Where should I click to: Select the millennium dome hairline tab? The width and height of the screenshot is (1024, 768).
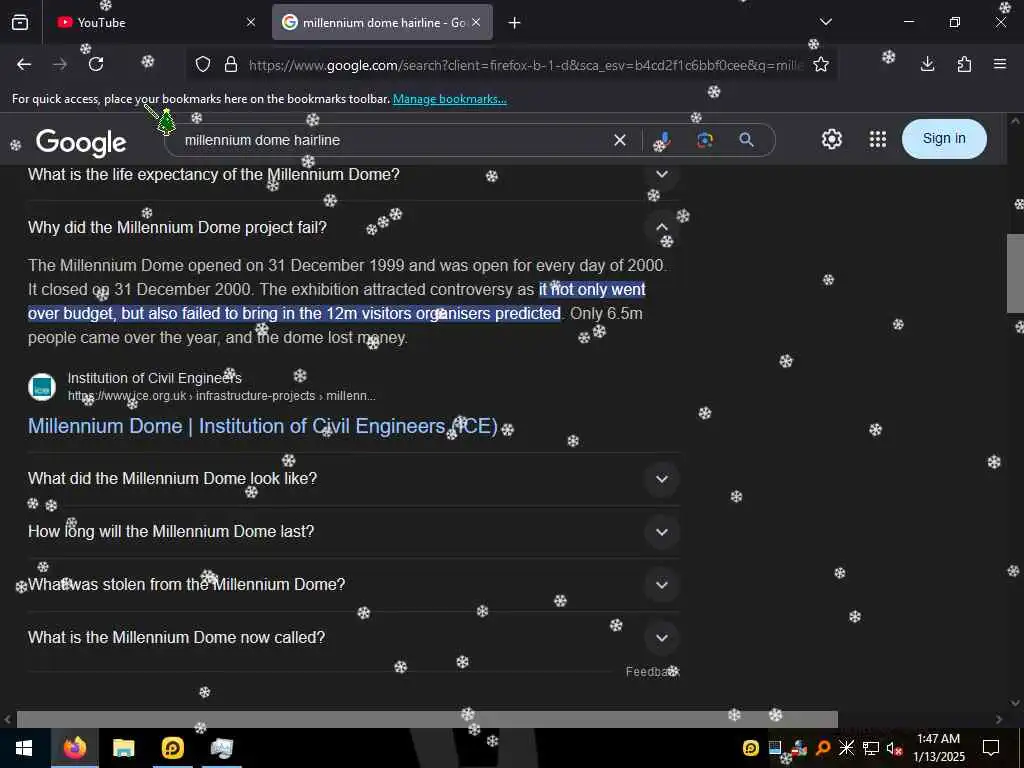pos(382,22)
